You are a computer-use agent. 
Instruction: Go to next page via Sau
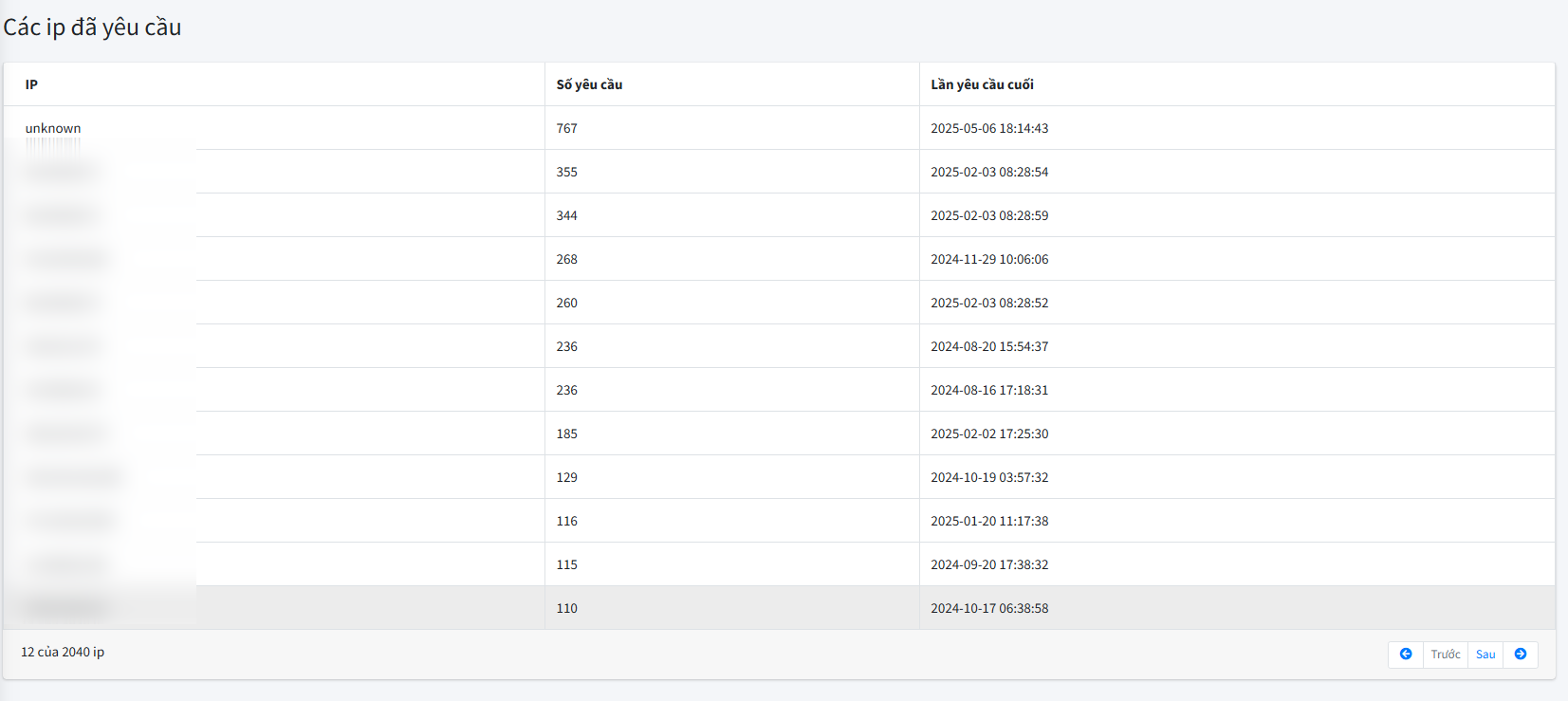[x=1485, y=655]
